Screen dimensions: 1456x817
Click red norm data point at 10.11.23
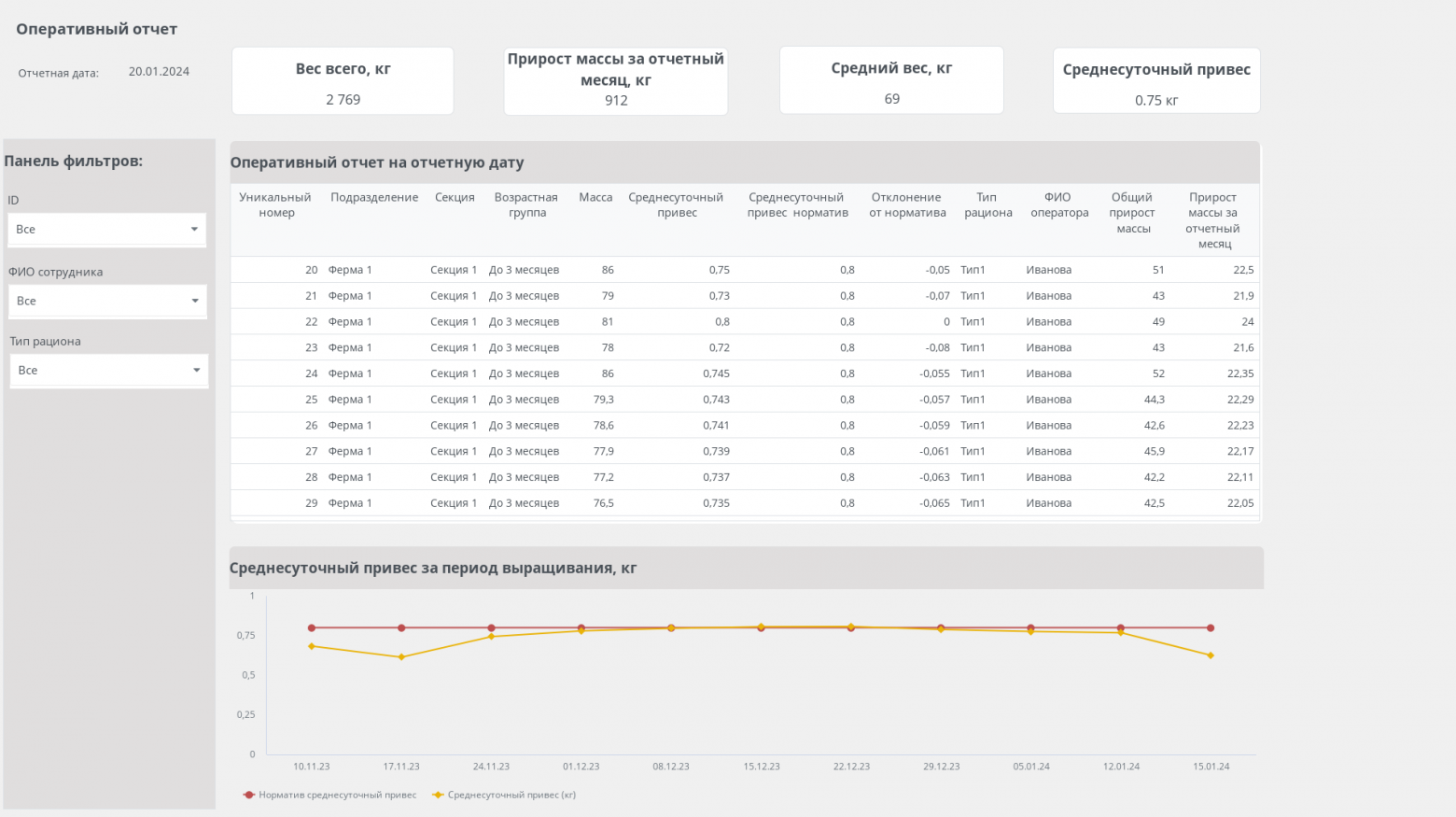point(312,628)
